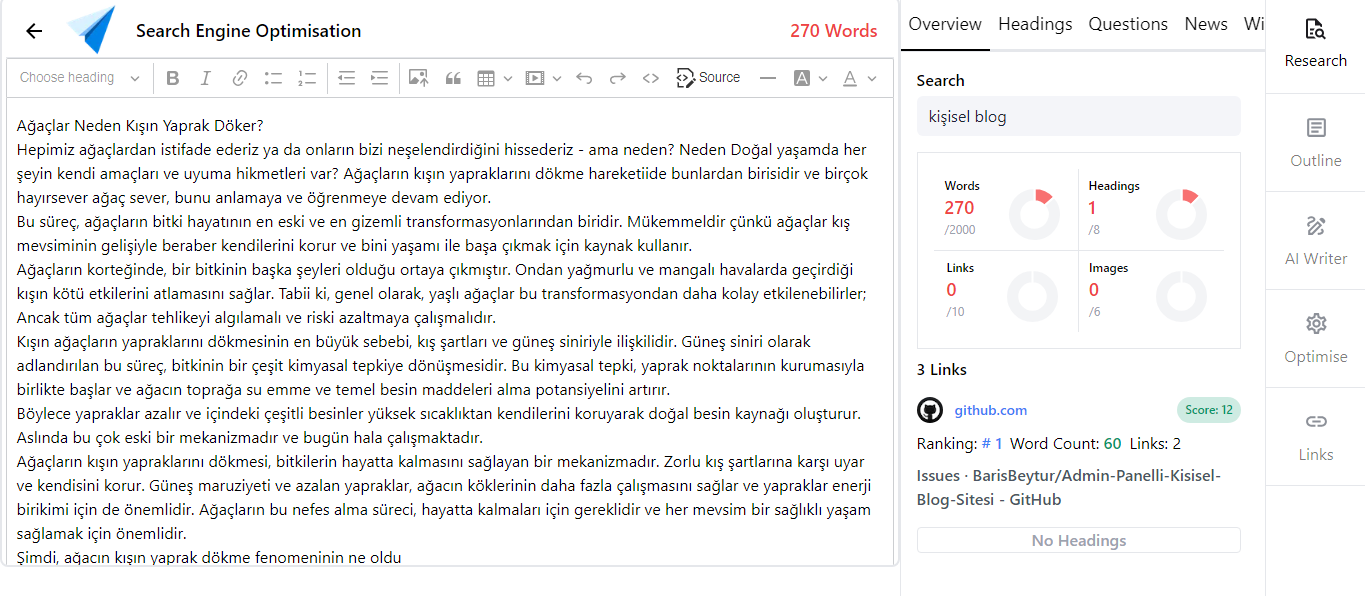1365x596 pixels.
Task: Click the GitHub logo icon
Action: 930,410
